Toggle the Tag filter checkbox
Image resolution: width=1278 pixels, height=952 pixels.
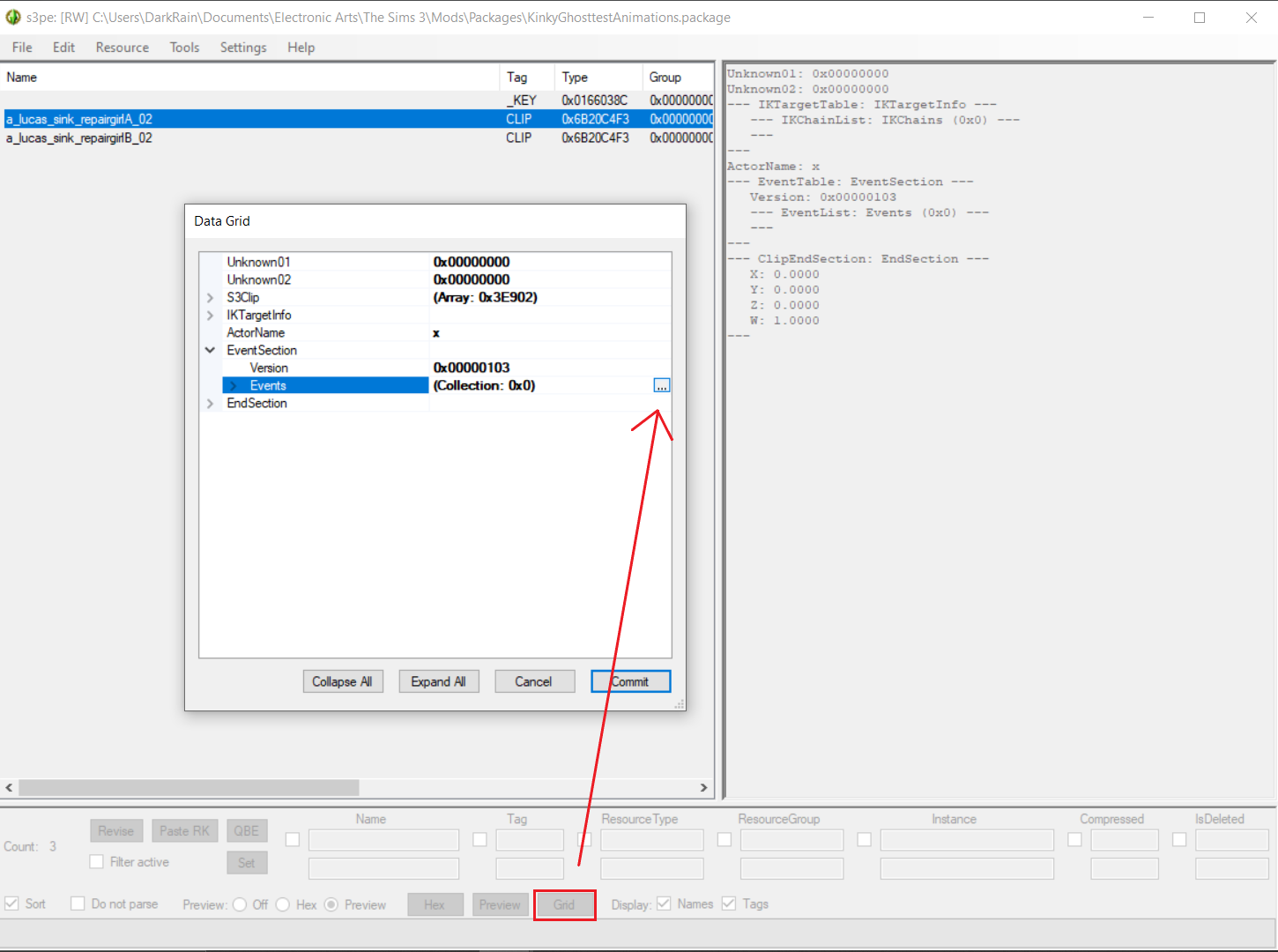click(x=479, y=839)
